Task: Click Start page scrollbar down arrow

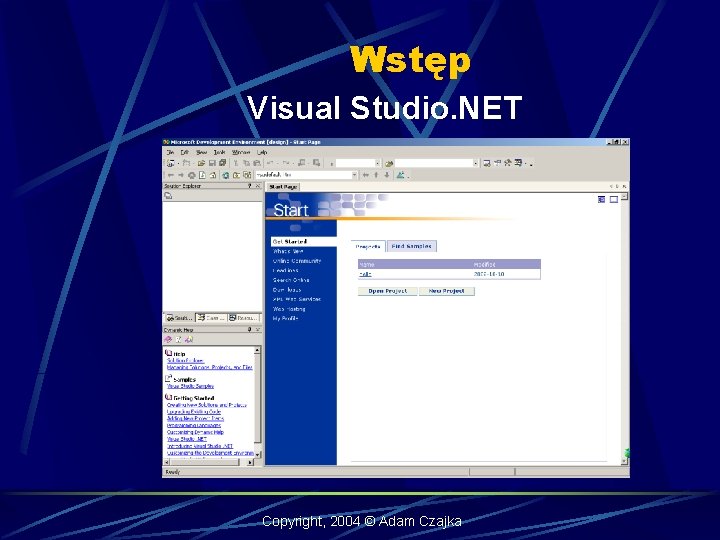Action: (x=624, y=461)
